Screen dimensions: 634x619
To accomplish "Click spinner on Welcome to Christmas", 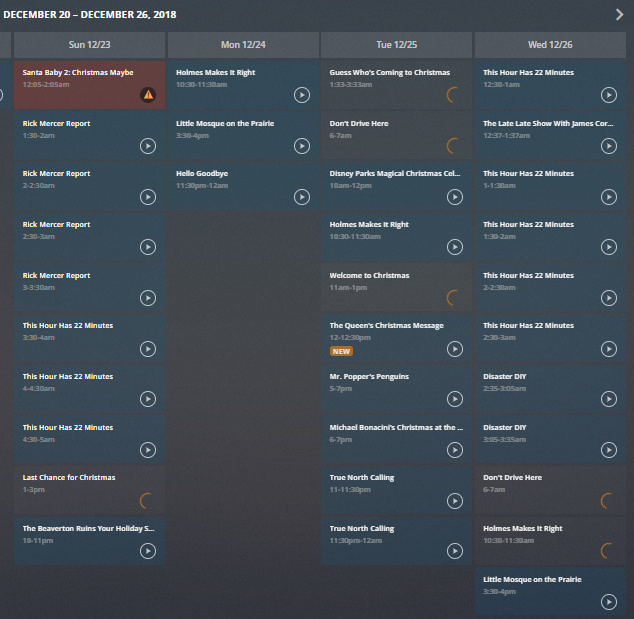I will tap(453, 298).
